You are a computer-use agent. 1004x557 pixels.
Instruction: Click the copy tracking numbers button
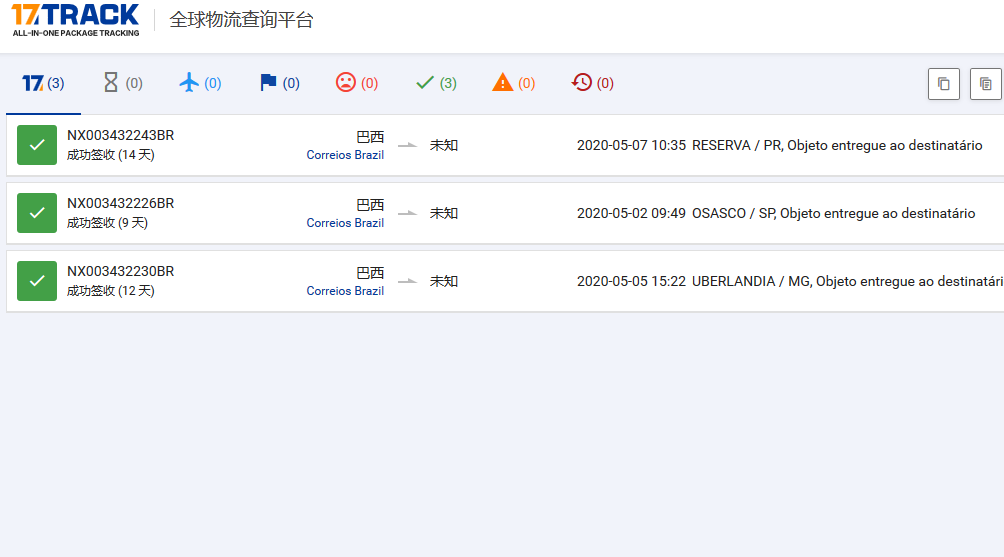pyautogui.click(x=944, y=84)
